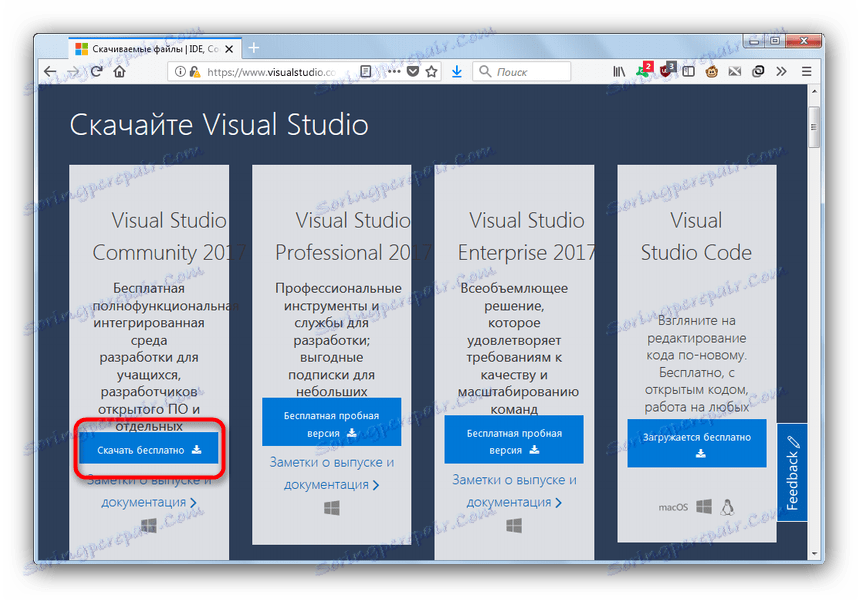Go back using the browser back arrow
Viewport: 859px width, 600px height.
pos(50,71)
